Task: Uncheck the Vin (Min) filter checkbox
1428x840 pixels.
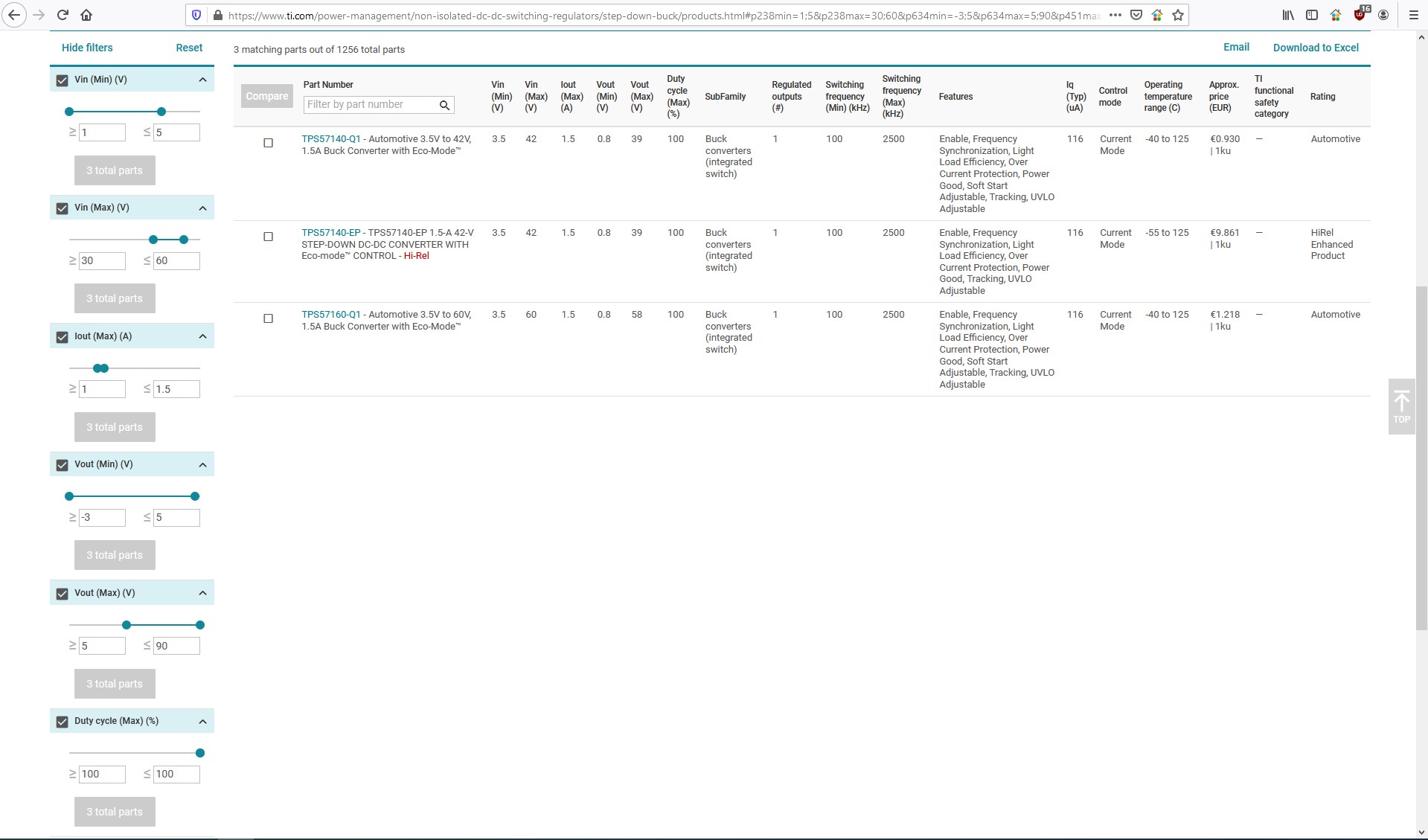Action: click(63, 80)
